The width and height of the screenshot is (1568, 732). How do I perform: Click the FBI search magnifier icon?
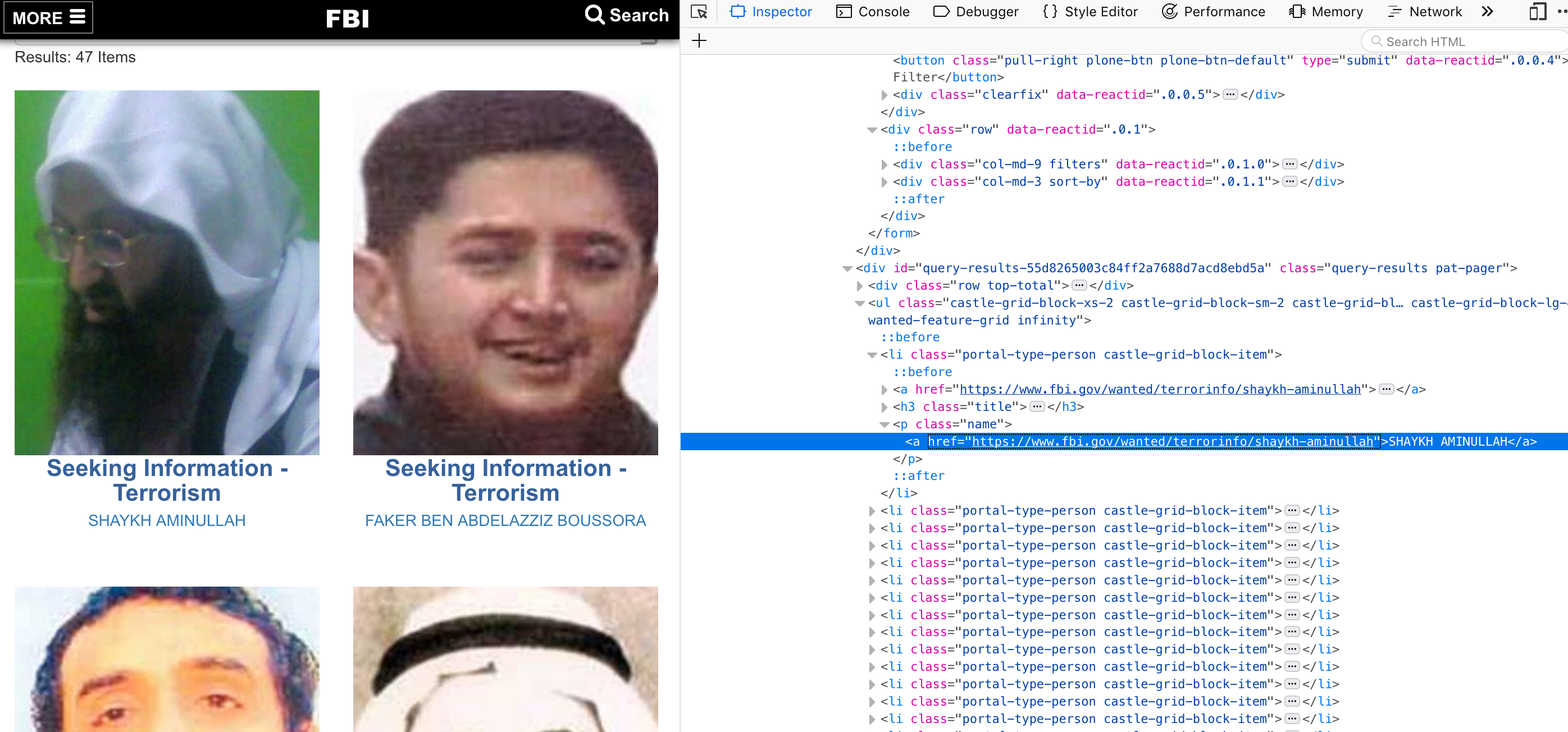pyautogui.click(x=594, y=15)
